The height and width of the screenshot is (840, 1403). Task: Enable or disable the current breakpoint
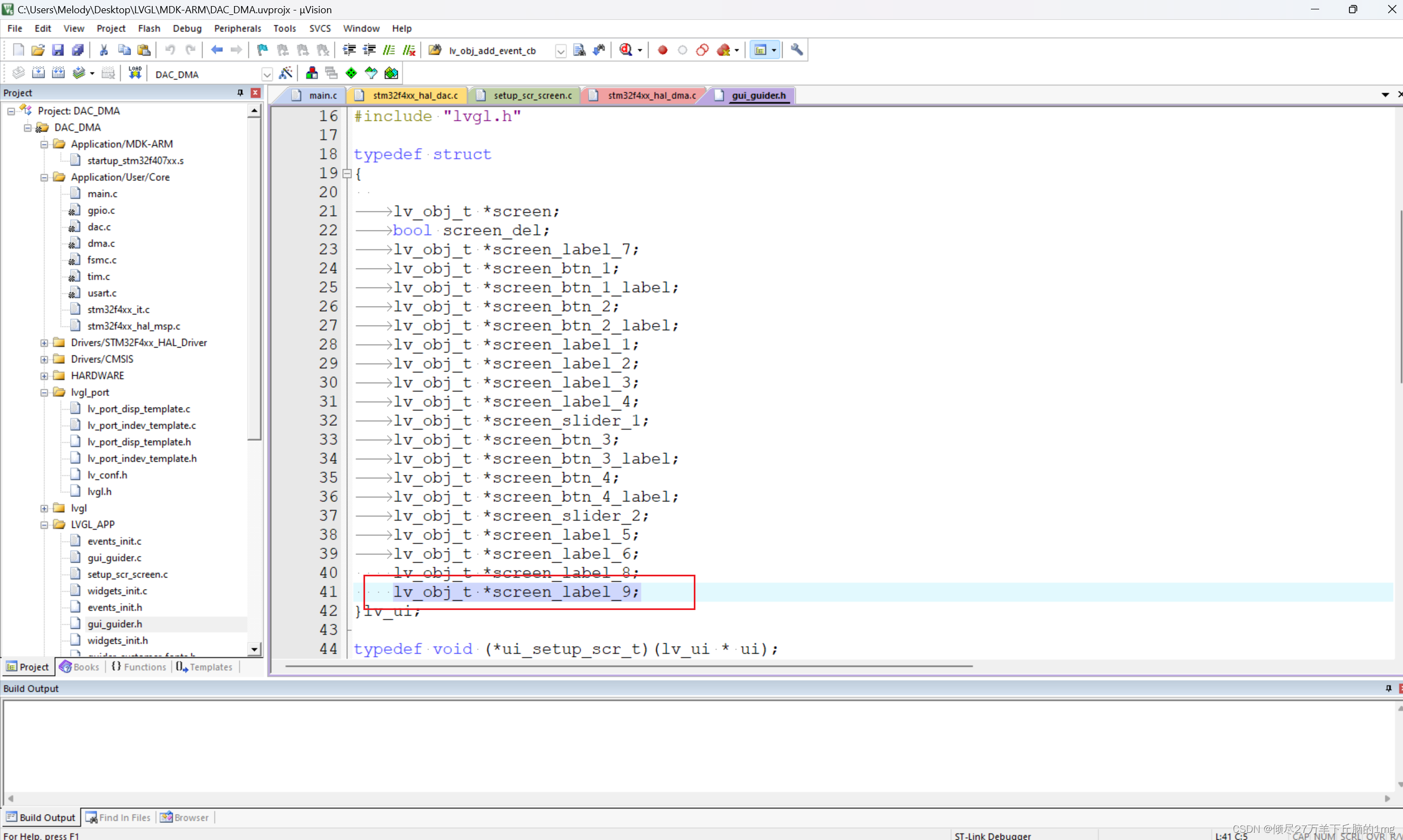682,50
